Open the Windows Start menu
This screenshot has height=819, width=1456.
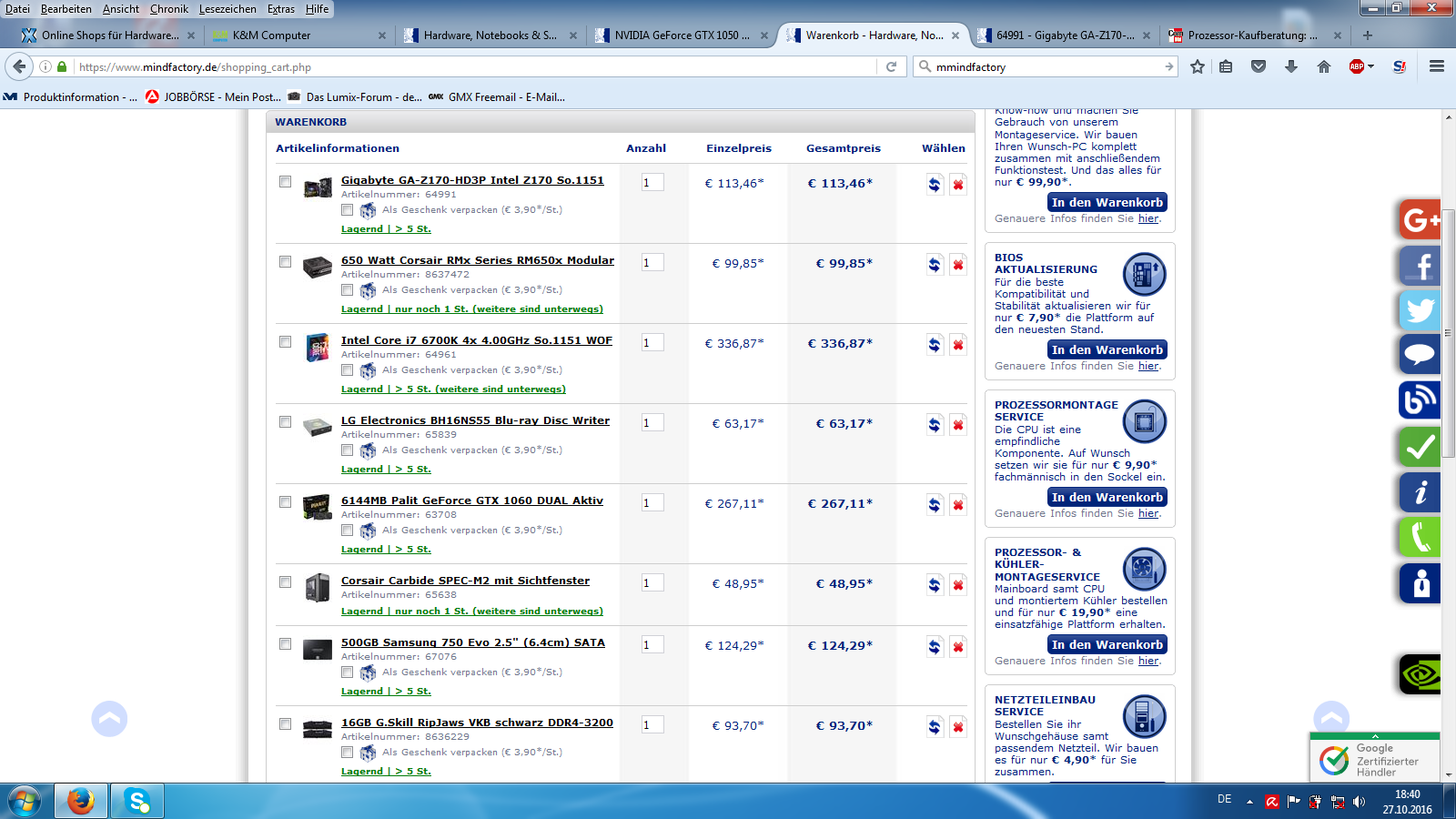(25, 802)
